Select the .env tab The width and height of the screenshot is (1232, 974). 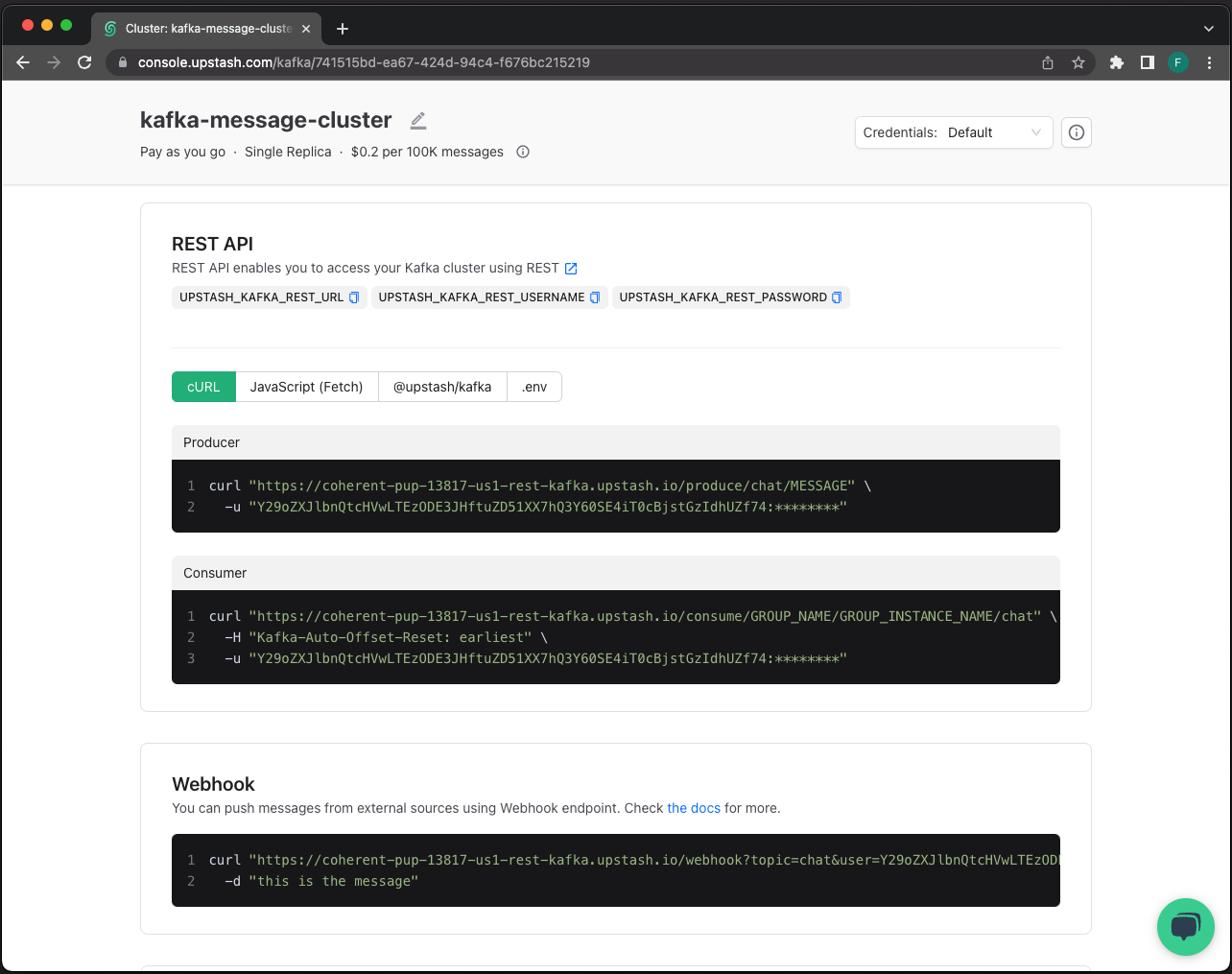(x=534, y=387)
